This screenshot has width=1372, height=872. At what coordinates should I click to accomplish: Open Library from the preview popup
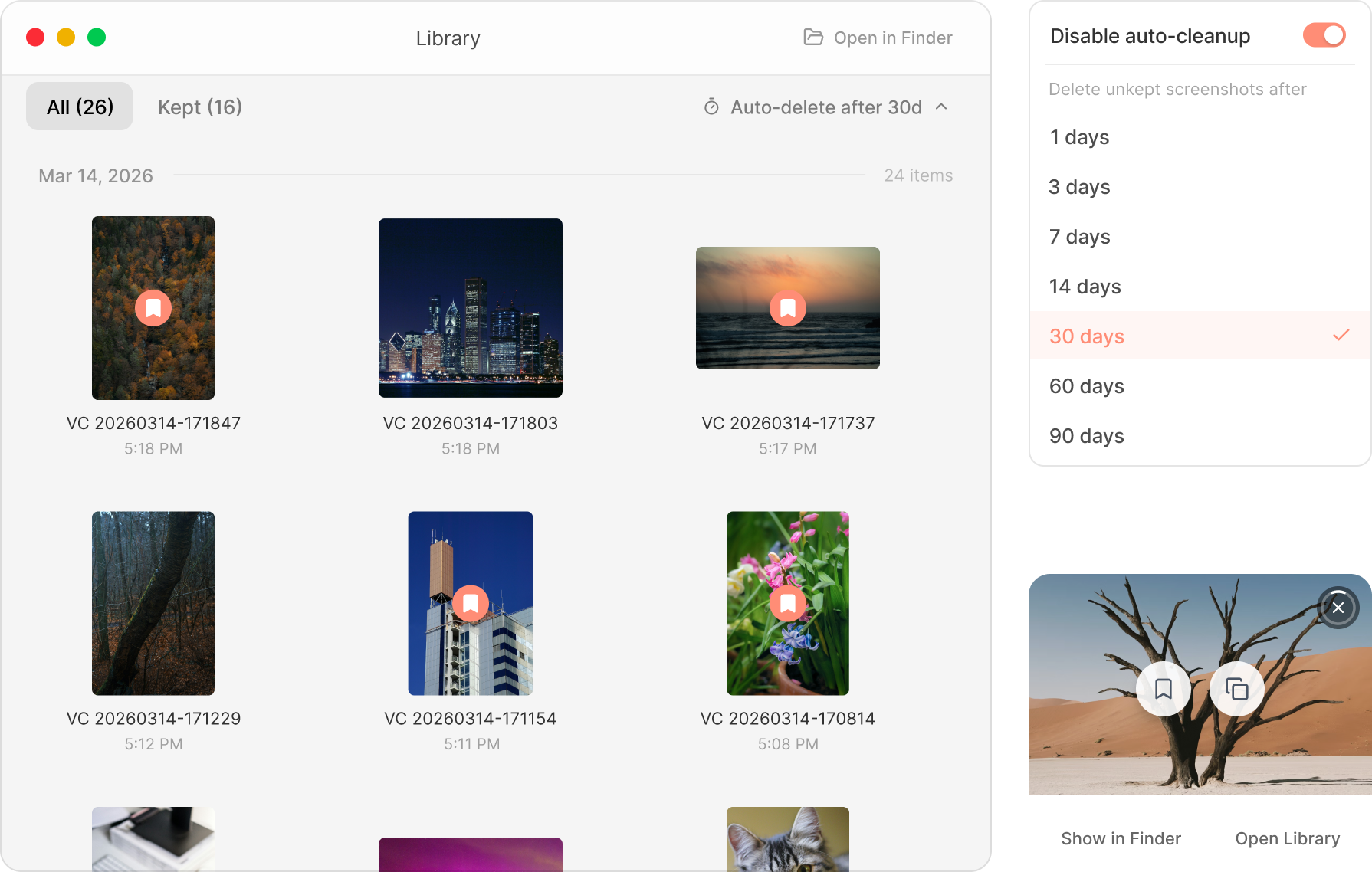click(1287, 838)
